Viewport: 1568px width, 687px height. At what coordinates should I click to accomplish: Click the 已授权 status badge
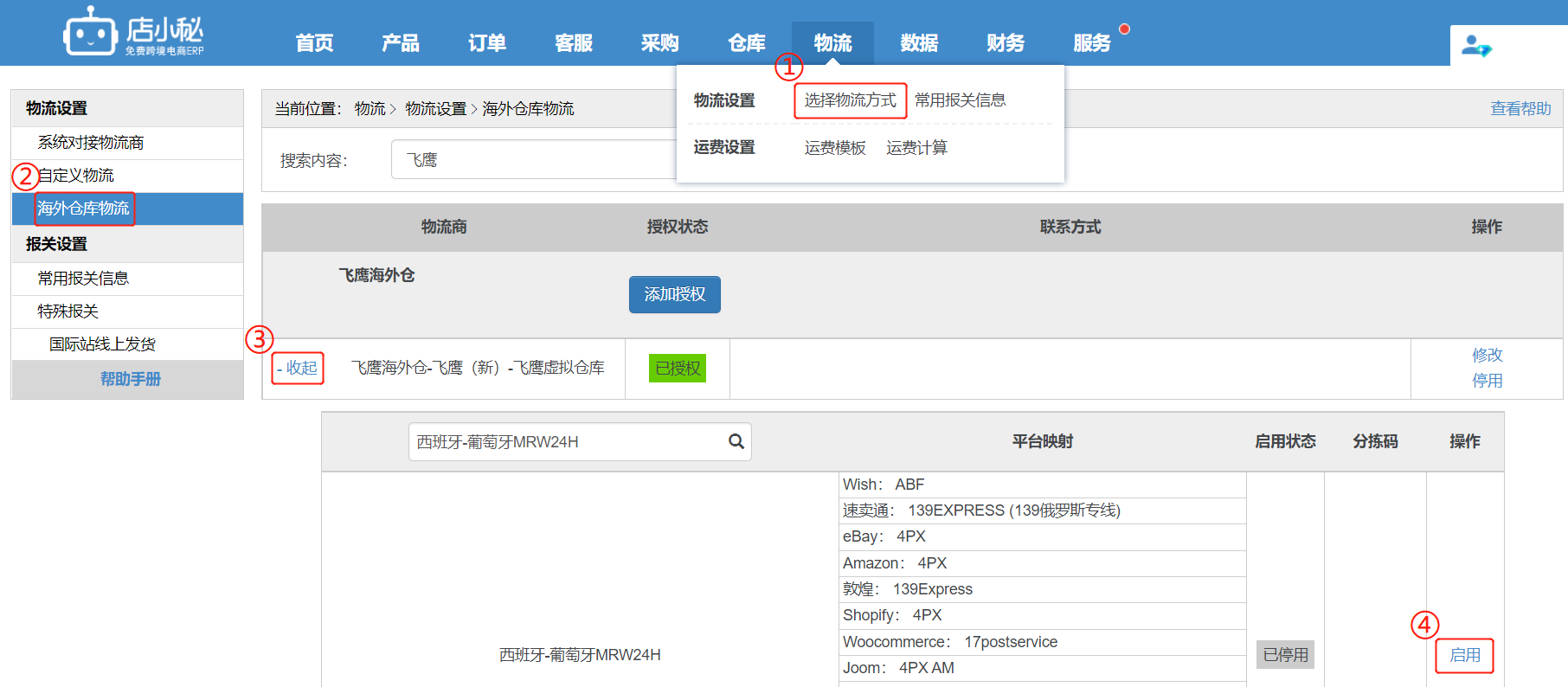pos(678,369)
